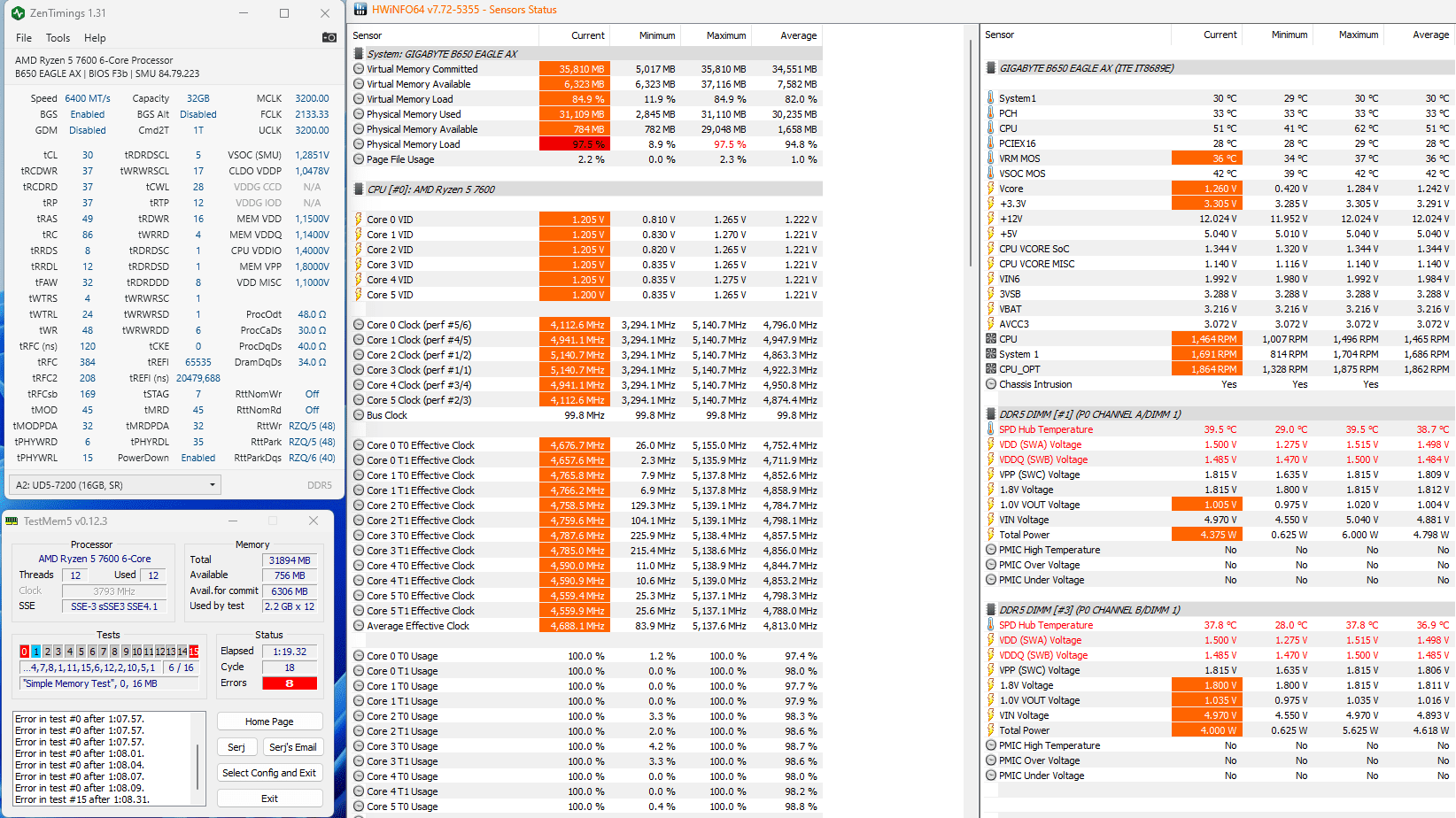Screen dimensions: 1456x818
Task: Click the fan icon beside CPU RPM row
Action: 991,339
